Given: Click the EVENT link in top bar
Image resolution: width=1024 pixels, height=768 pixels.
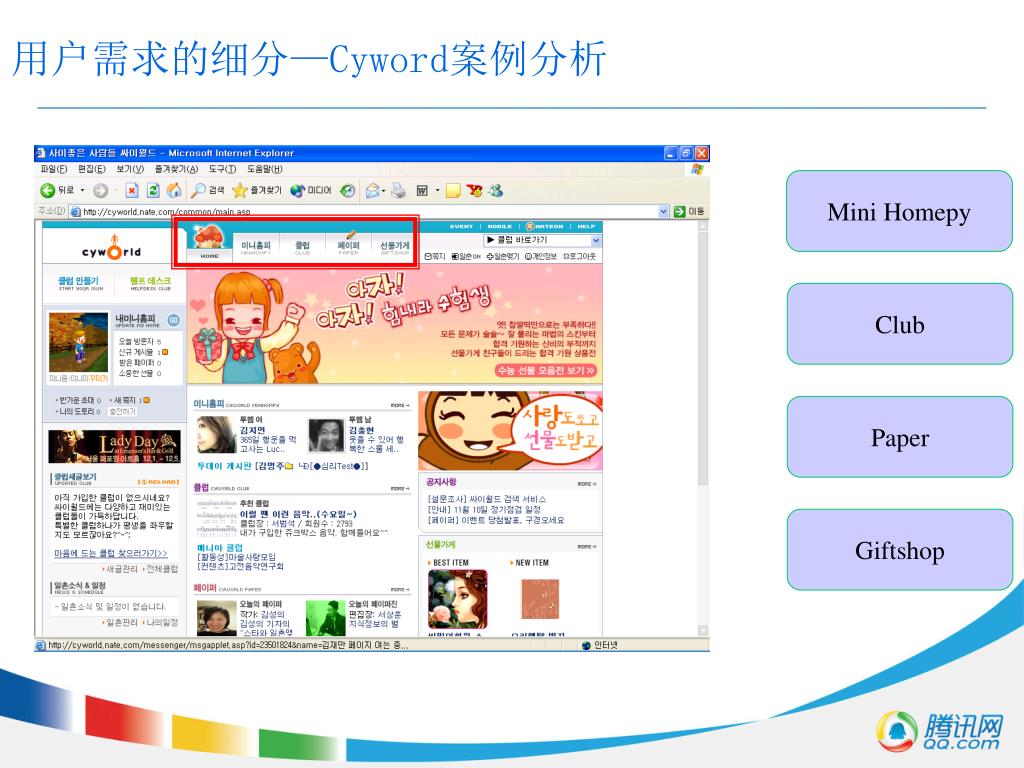Looking at the screenshot, I should [x=461, y=227].
